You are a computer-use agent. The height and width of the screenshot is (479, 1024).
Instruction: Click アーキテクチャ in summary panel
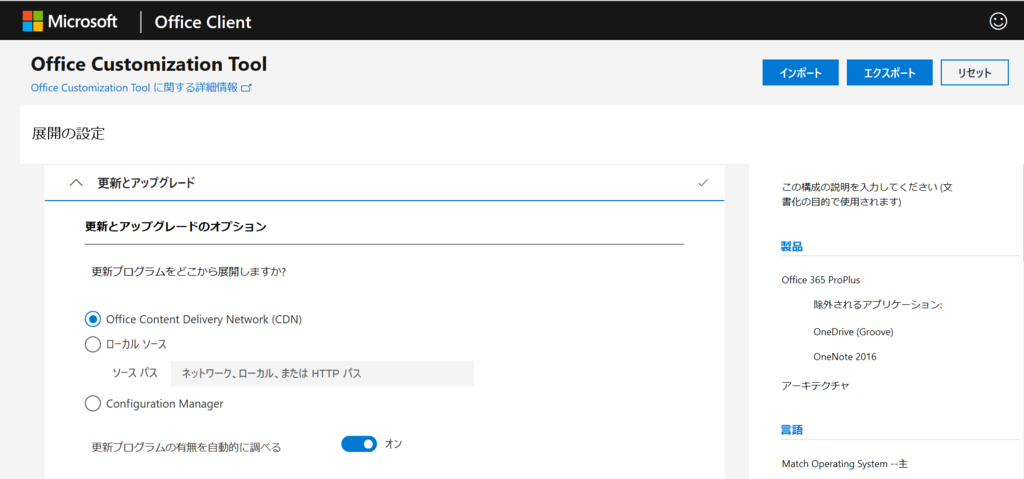pos(815,386)
